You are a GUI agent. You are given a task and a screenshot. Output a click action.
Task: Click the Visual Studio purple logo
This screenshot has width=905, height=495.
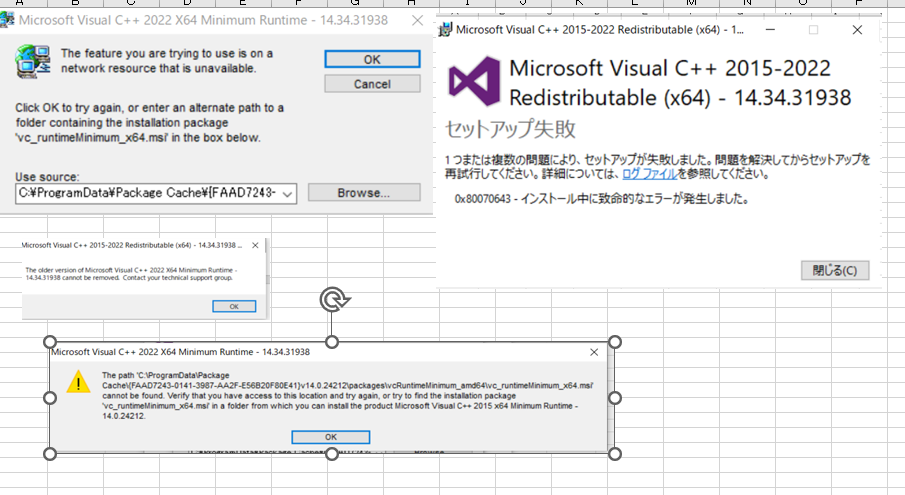(474, 81)
